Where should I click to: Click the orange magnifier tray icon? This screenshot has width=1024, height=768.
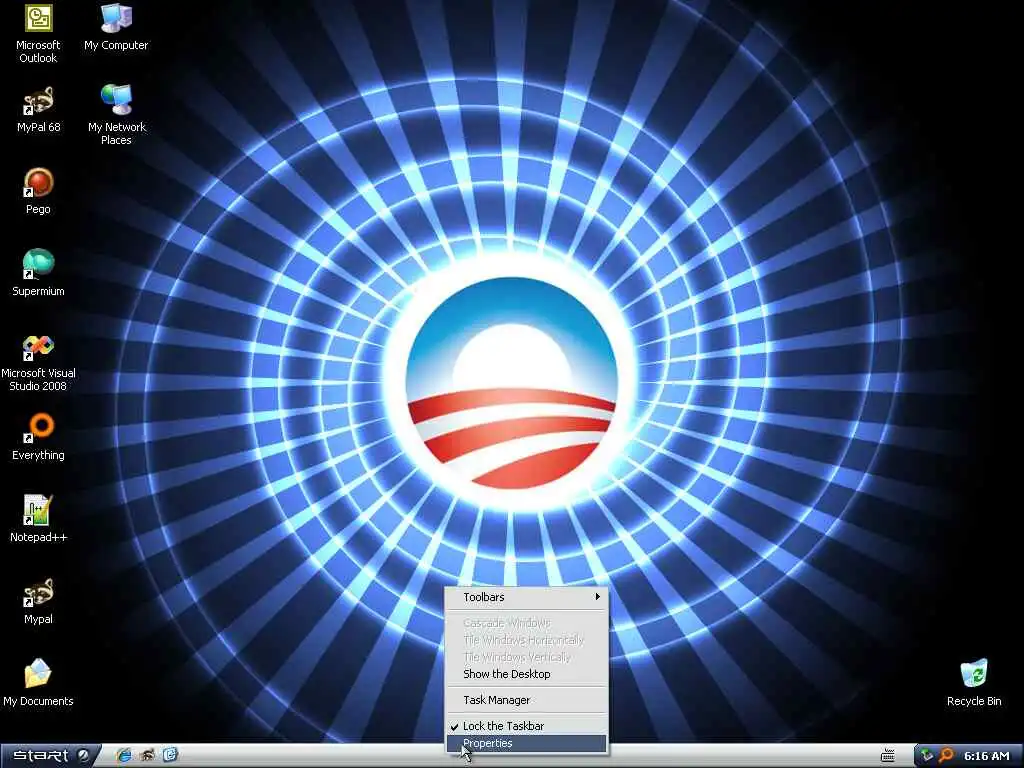pyautogui.click(x=946, y=756)
